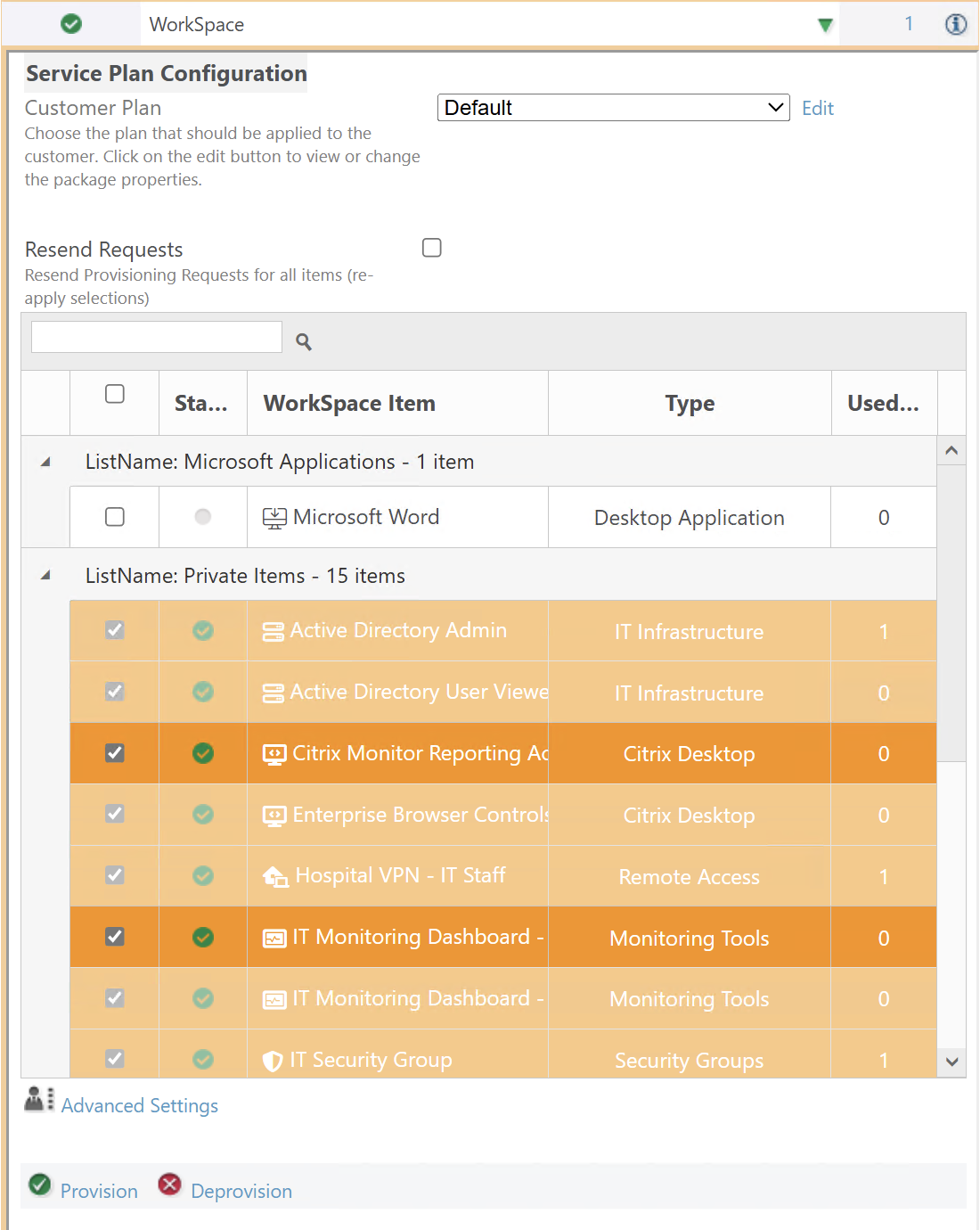
Task: Enable the Resend Requests checkbox
Action: click(x=432, y=248)
